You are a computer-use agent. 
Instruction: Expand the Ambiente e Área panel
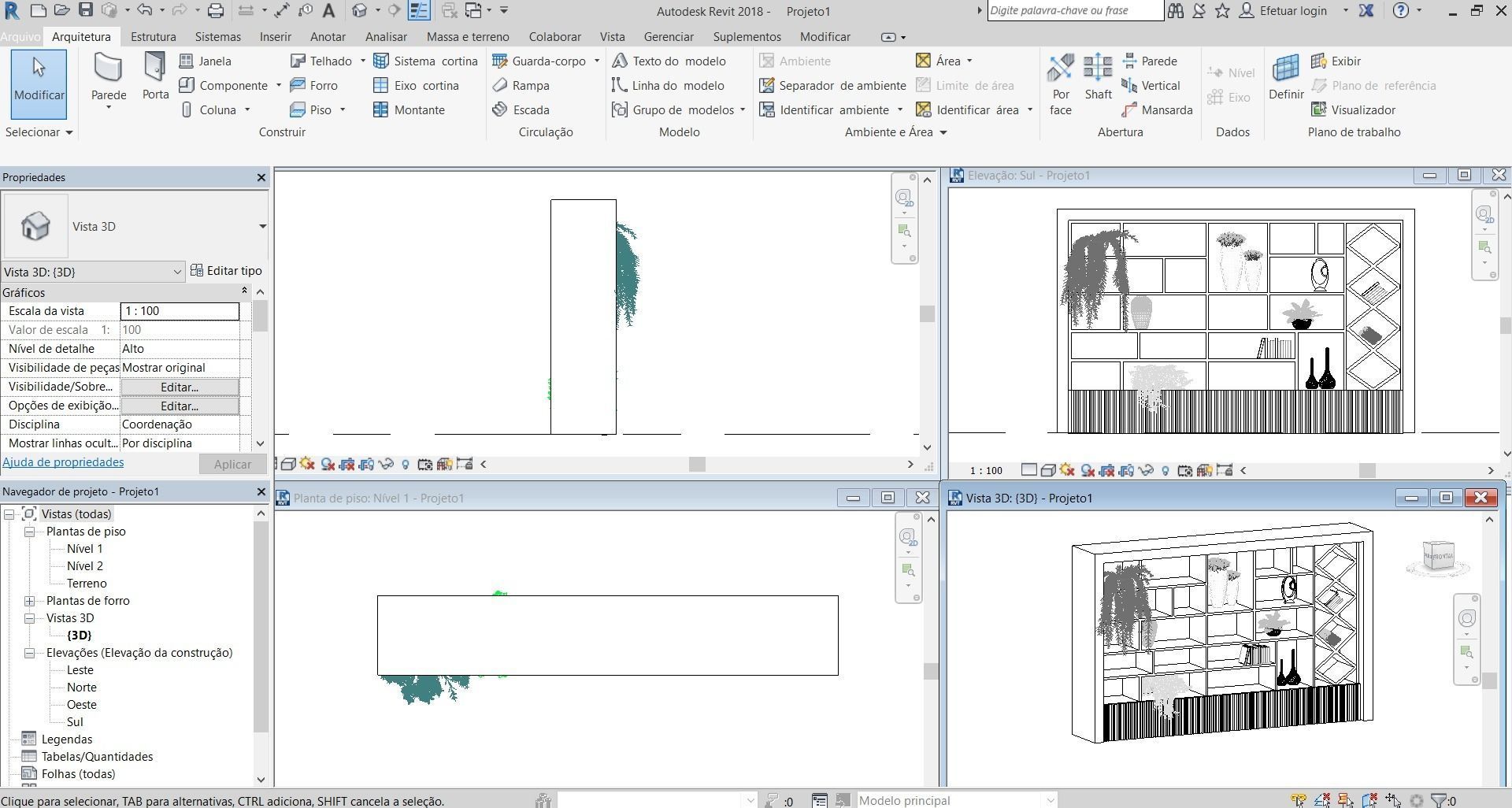[895, 132]
